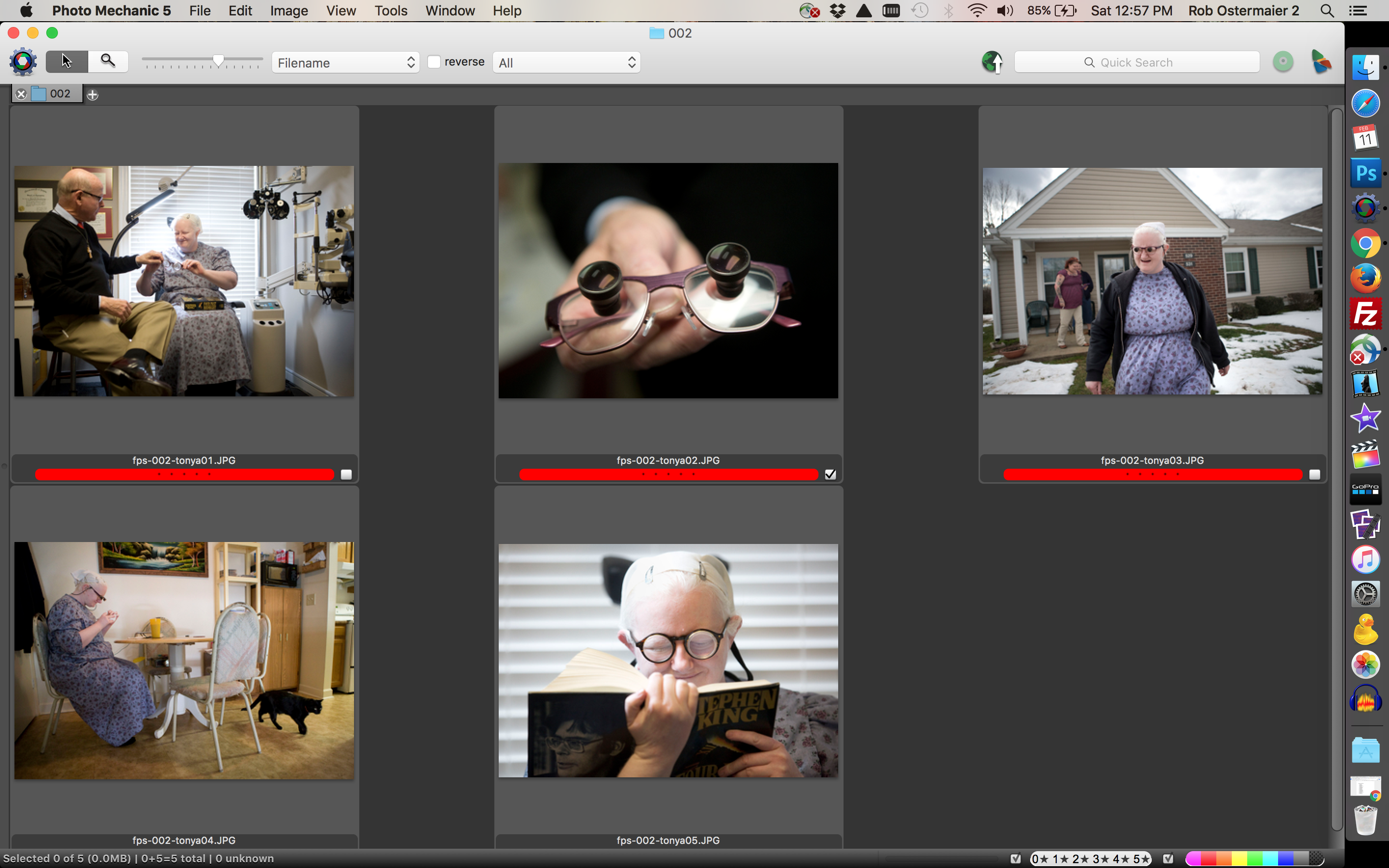Select the magnifier zoom tool
The image size is (1389, 868).
coord(108,61)
